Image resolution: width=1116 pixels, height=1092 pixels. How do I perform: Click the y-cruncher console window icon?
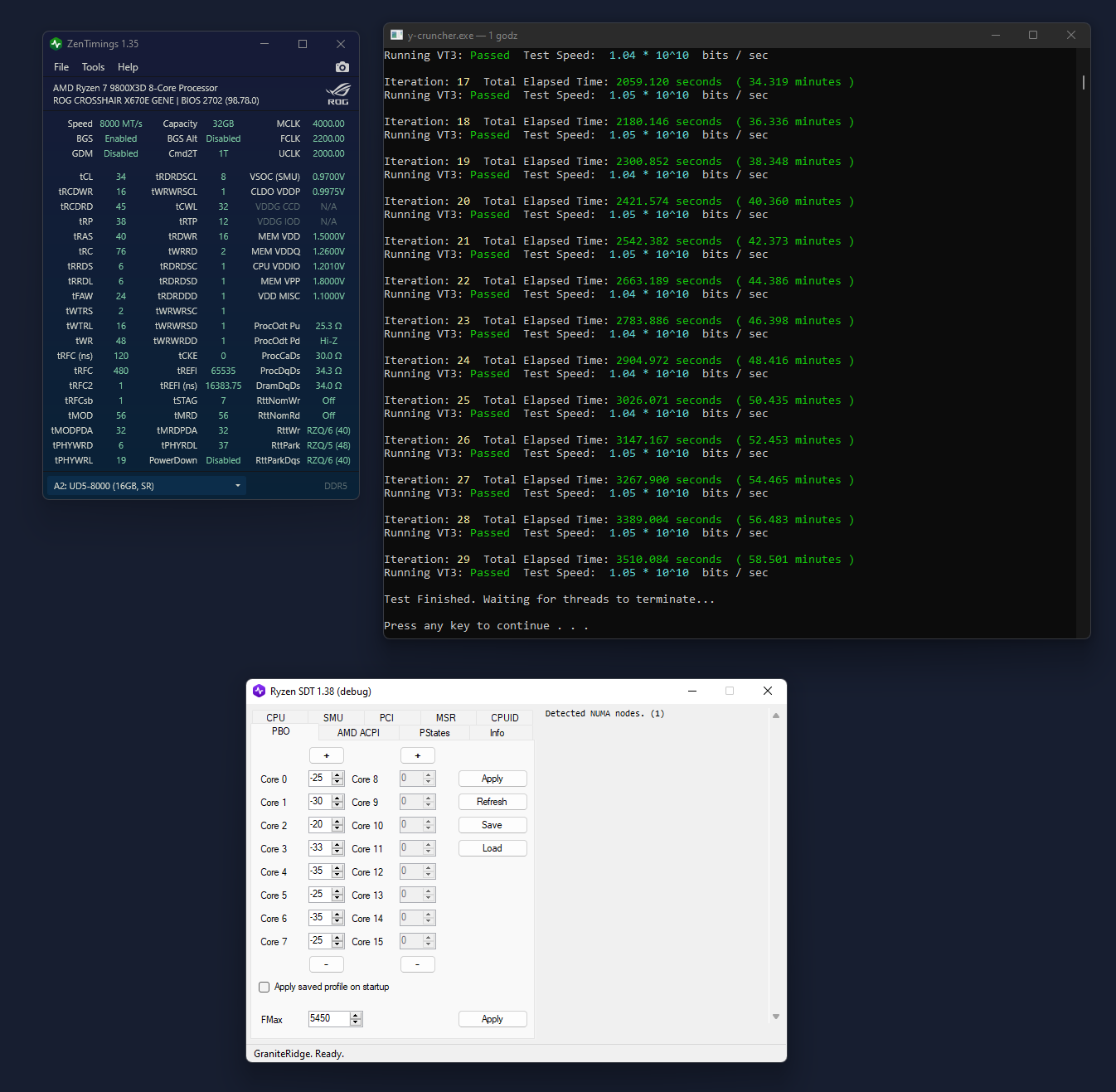point(396,36)
